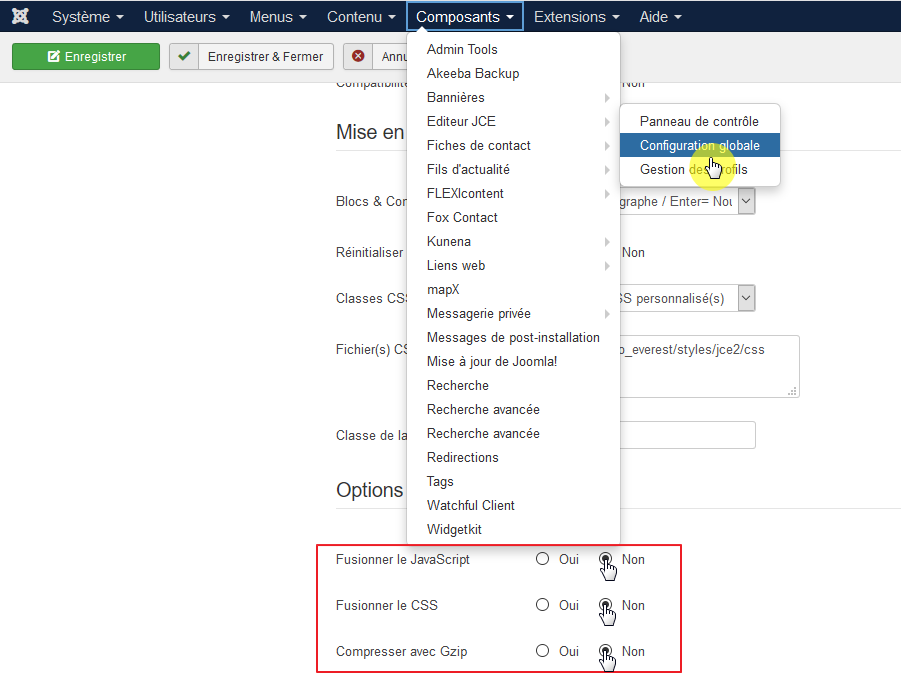
Task: Select Non for Fusionner le JavaScript
Action: [605, 559]
